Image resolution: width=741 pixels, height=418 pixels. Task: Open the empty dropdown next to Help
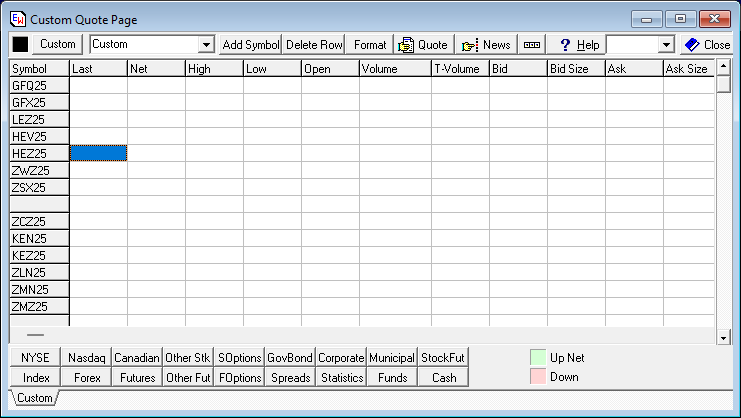[x=666, y=45]
